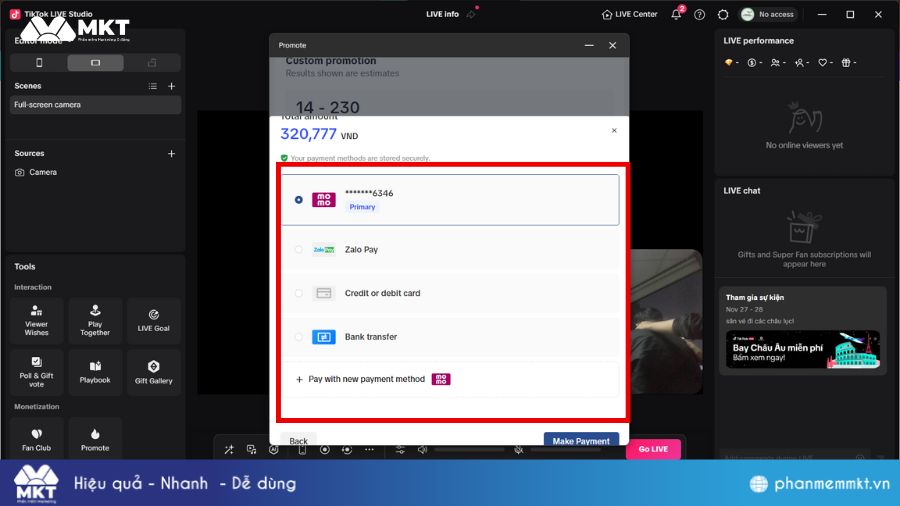Click the diamonds metric icon
Image resolution: width=900 pixels, height=506 pixels.
(731, 63)
